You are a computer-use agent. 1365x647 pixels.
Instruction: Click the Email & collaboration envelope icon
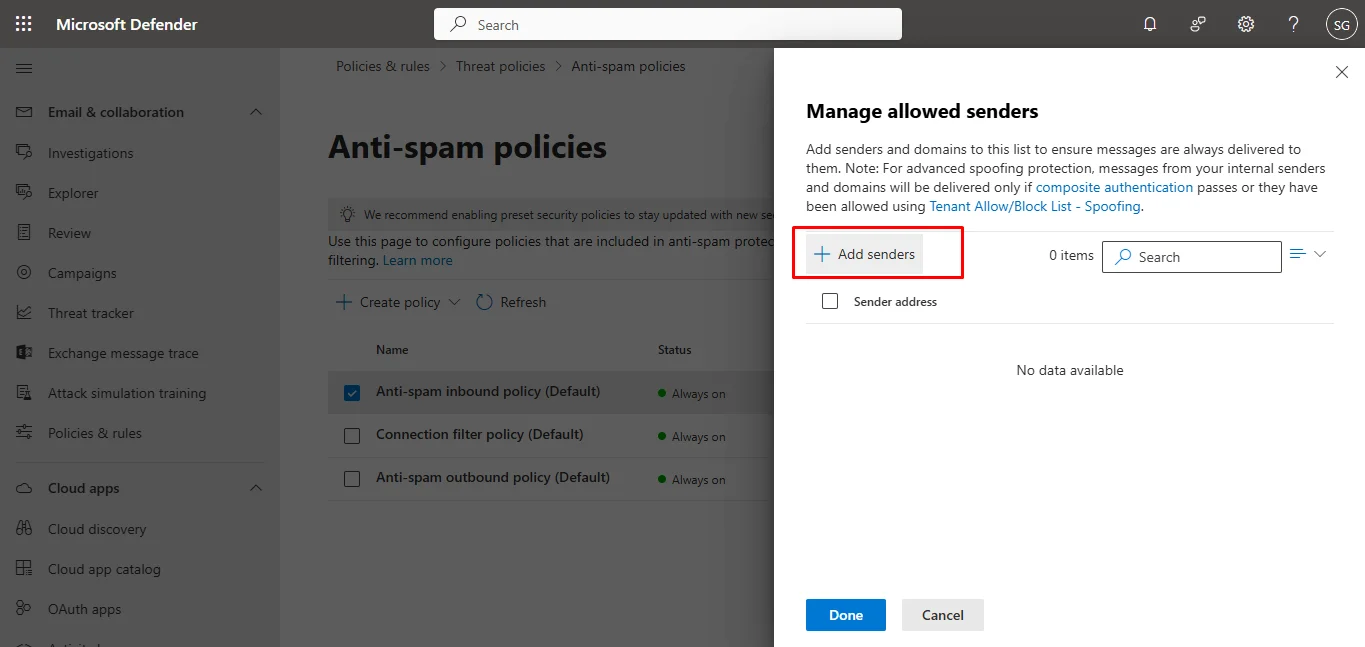click(26, 112)
